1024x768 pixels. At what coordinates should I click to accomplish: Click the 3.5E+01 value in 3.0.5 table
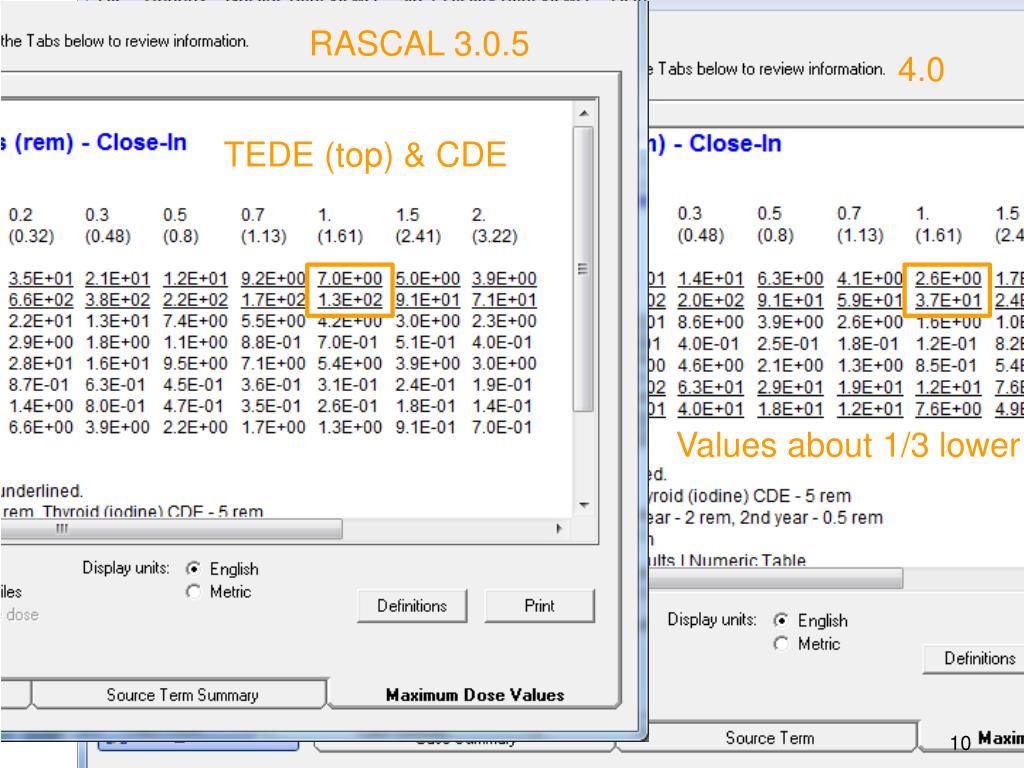coord(40,279)
